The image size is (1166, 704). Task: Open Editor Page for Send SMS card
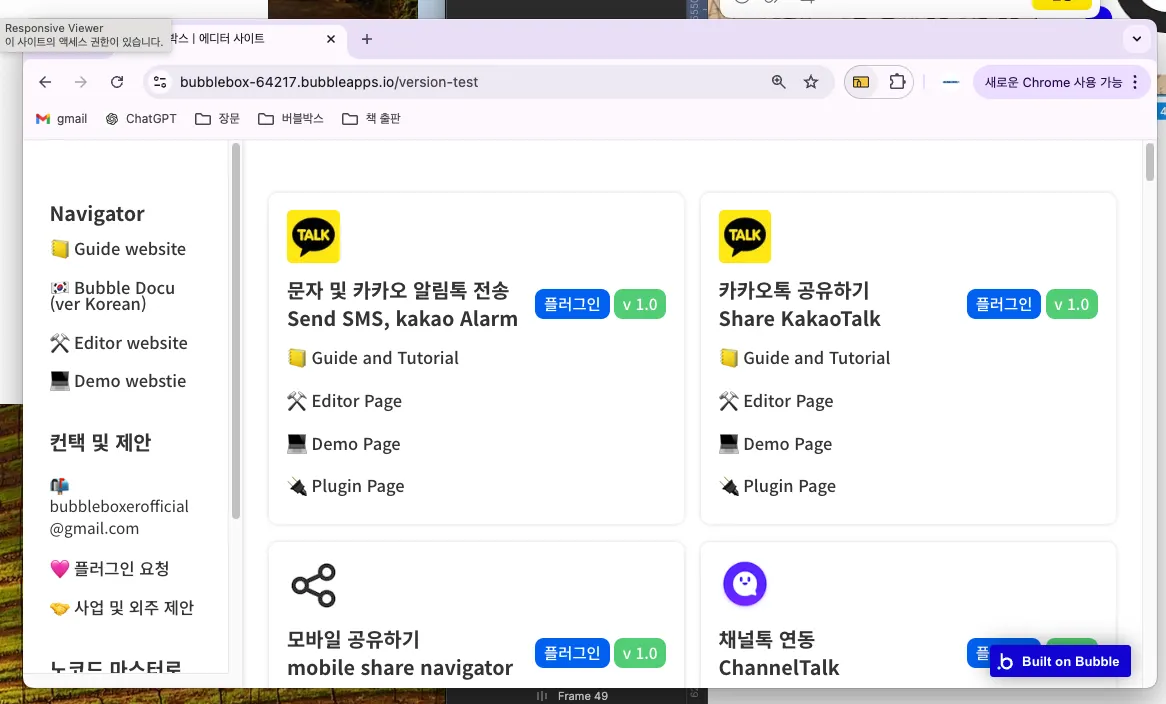tap(344, 401)
